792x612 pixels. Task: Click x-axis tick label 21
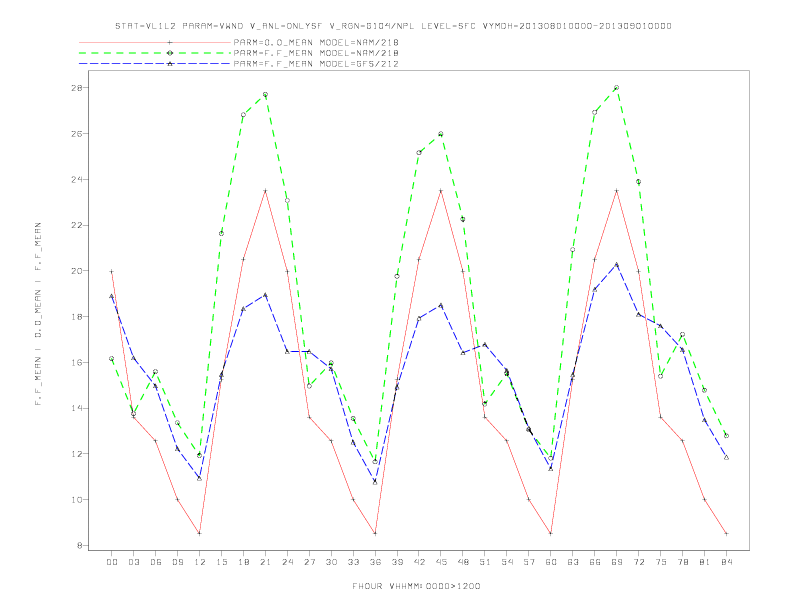pos(265,562)
